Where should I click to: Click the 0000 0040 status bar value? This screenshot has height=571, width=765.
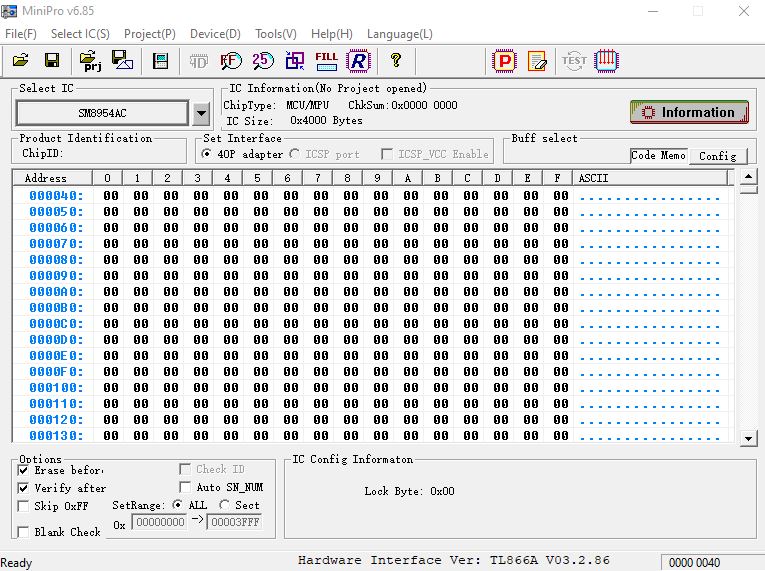coord(694,562)
